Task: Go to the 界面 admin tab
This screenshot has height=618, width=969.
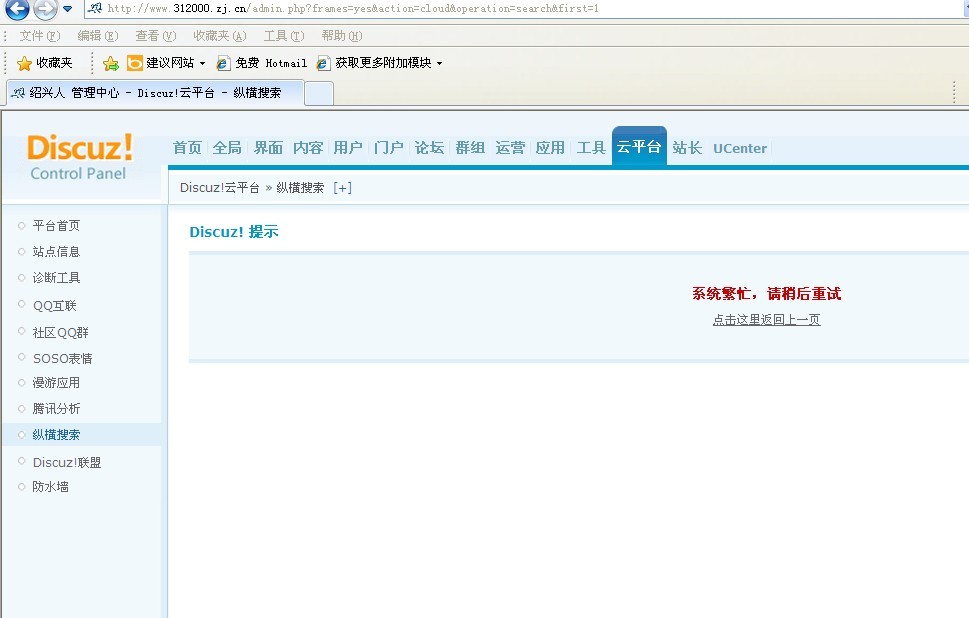Action: [x=268, y=148]
